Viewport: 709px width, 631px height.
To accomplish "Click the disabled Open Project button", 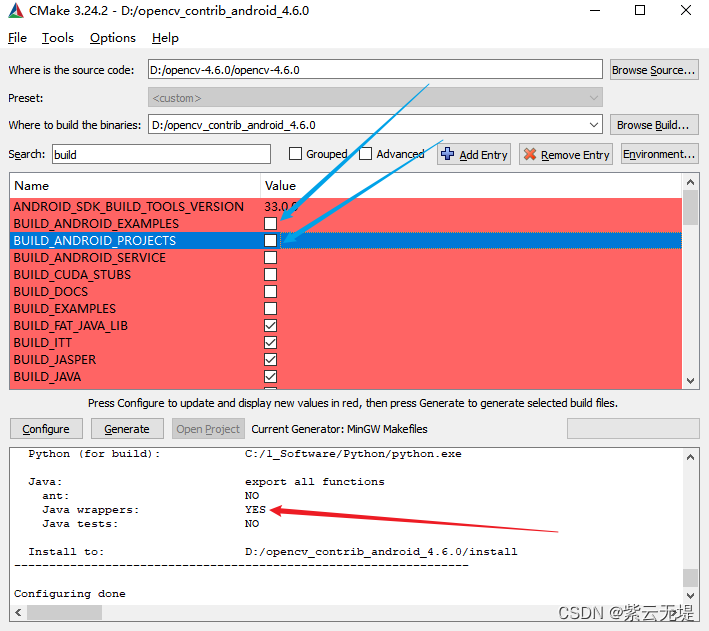I will pyautogui.click(x=208, y=429).
